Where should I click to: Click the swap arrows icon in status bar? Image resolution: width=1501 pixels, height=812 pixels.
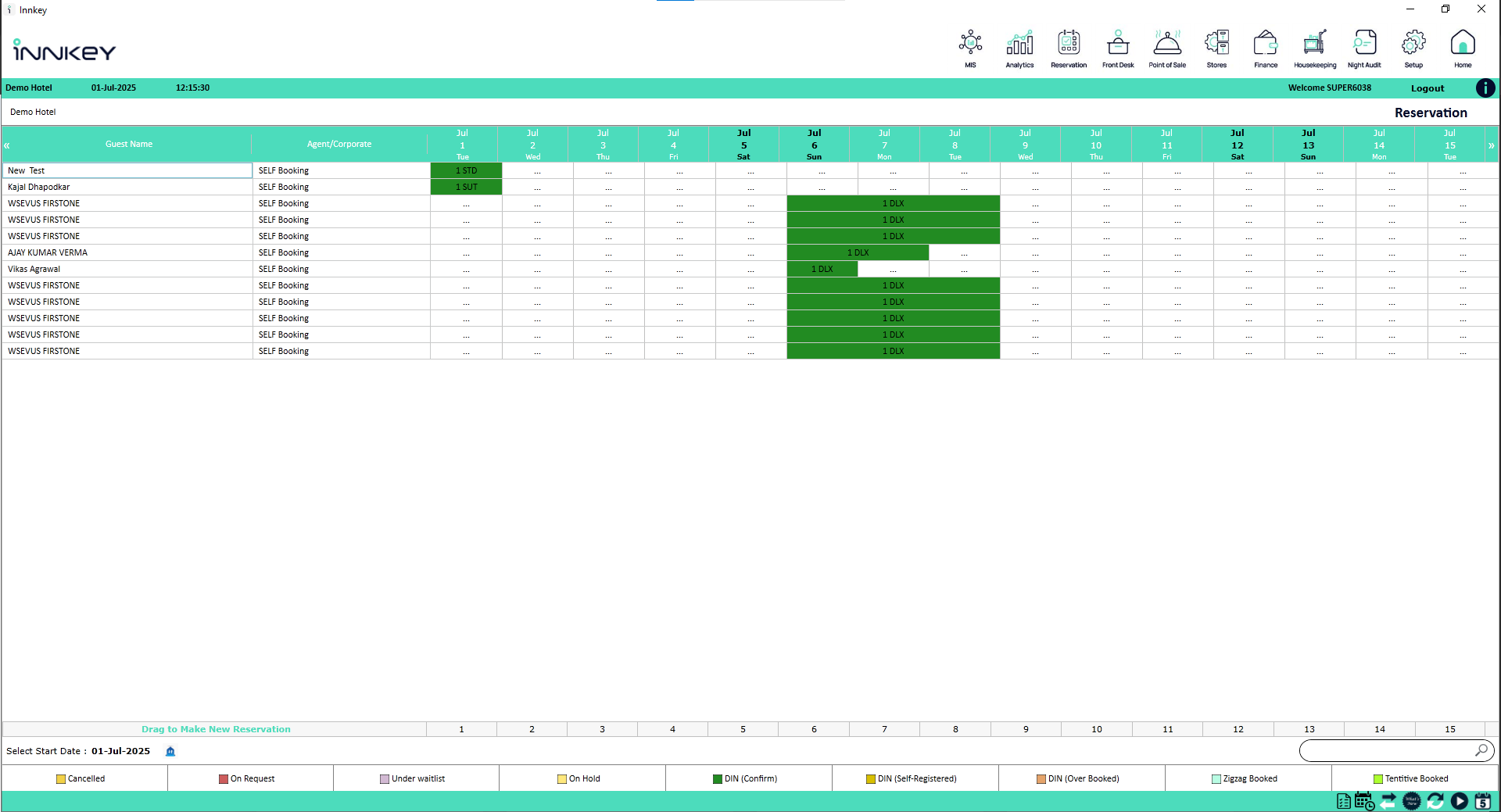1388,801
